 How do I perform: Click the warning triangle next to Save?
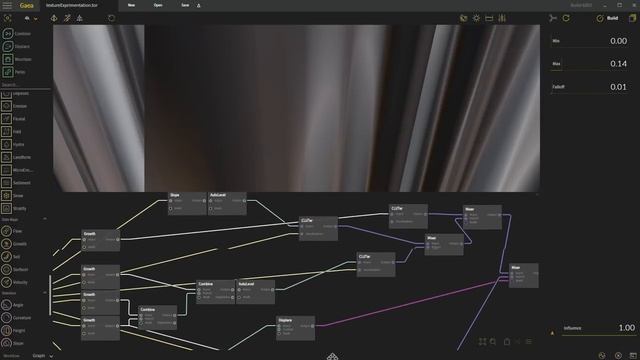pos(199,6)
